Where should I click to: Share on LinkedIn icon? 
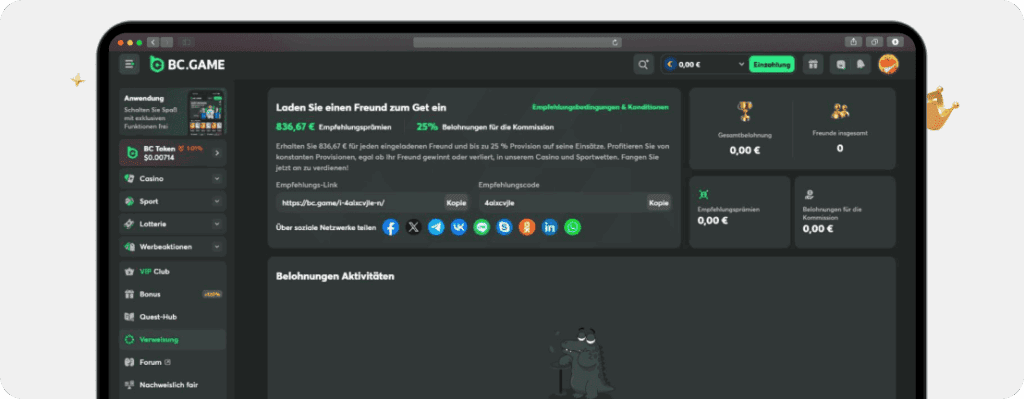(x=550, y=227)
